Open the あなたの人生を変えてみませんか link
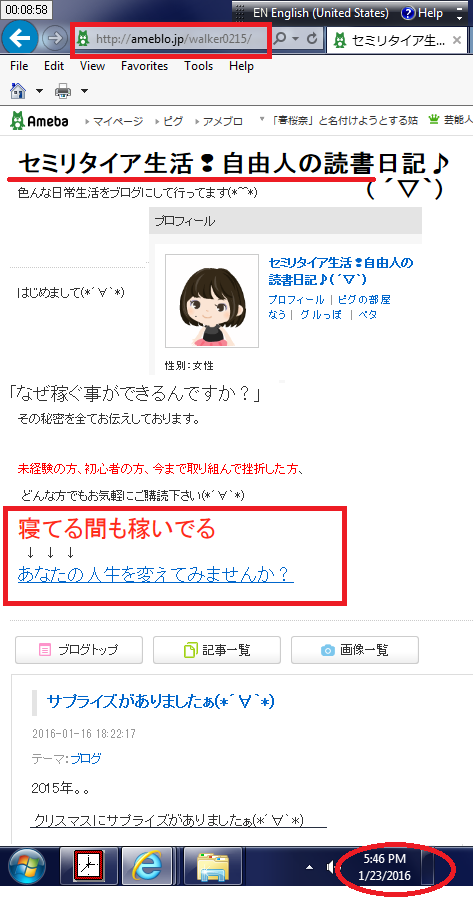The width and height of the screenshot is (473, 898). click(x=156, y=573)
